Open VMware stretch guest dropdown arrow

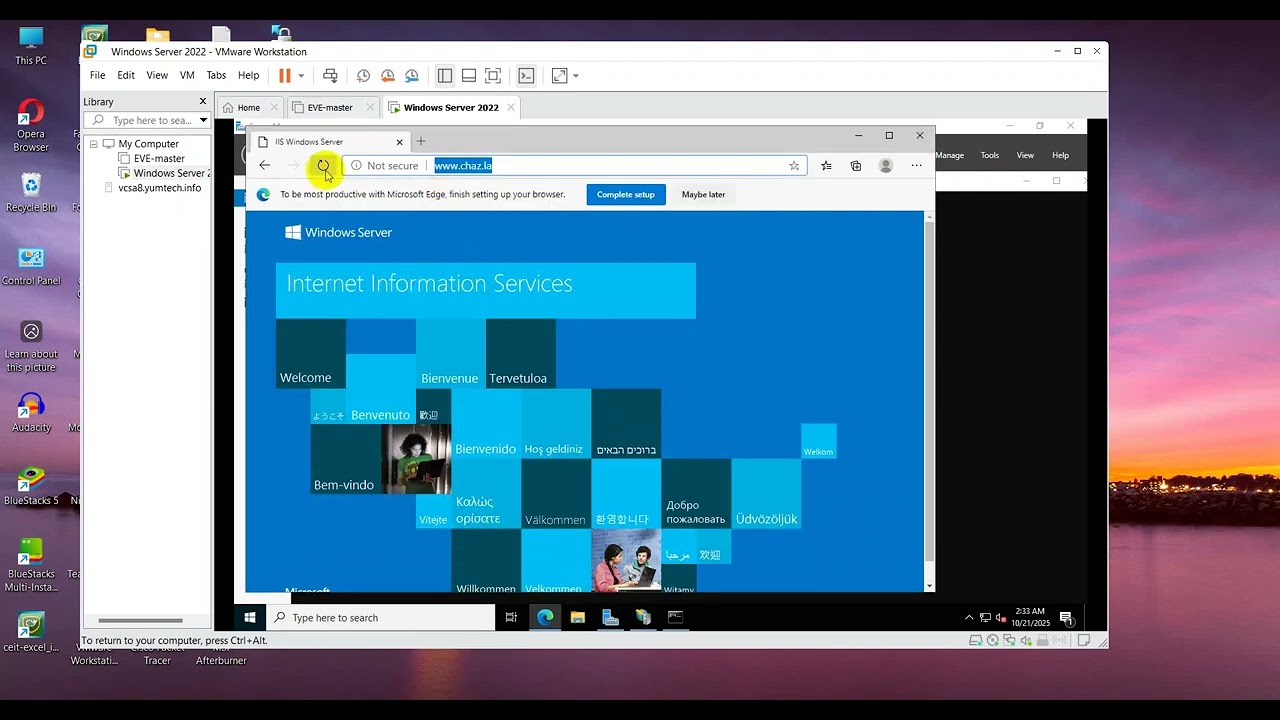[576, 76]
